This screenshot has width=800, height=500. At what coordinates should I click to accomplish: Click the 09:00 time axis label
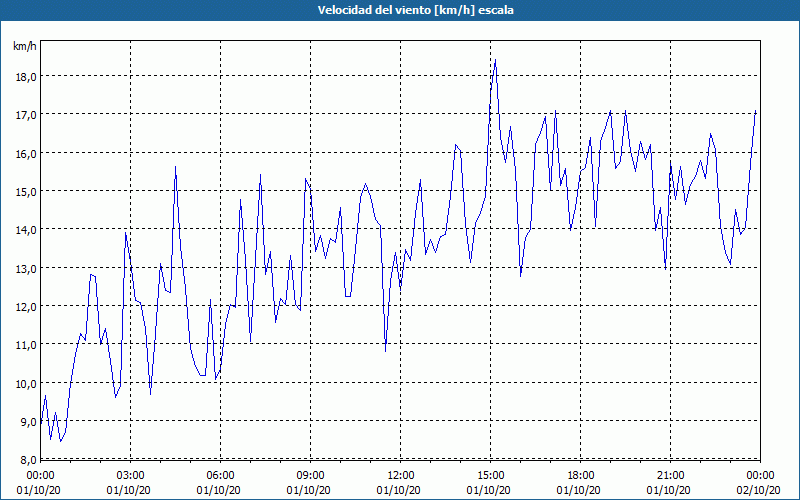[310, 476]
